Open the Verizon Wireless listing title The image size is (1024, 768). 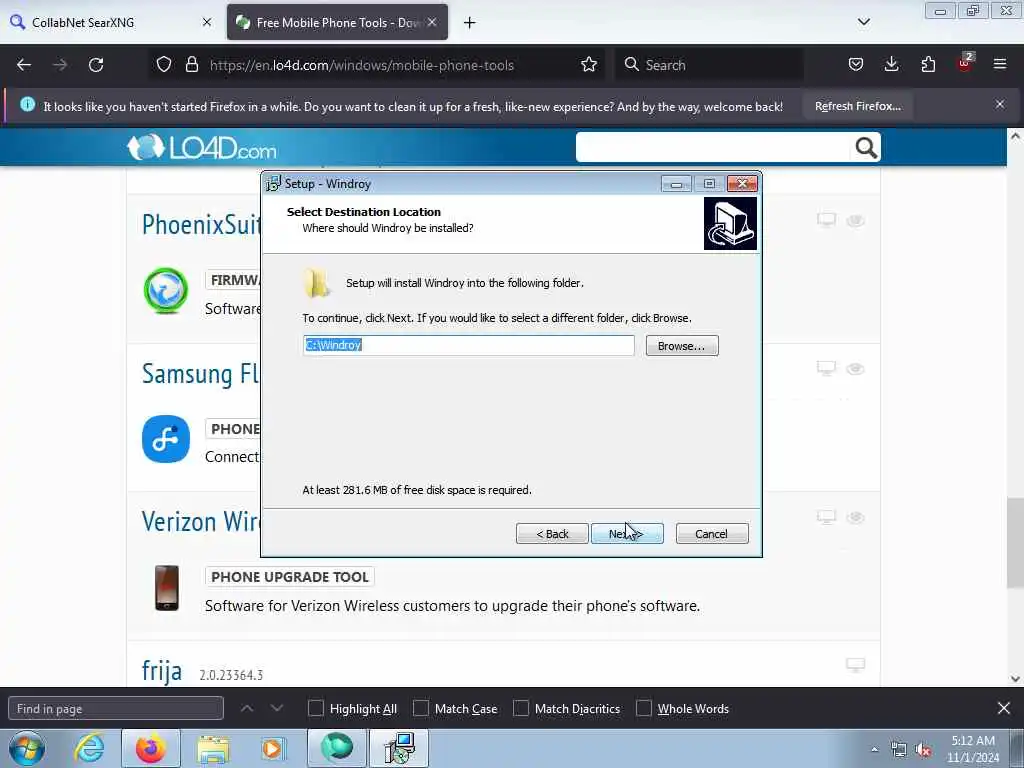tap(200, 521)
